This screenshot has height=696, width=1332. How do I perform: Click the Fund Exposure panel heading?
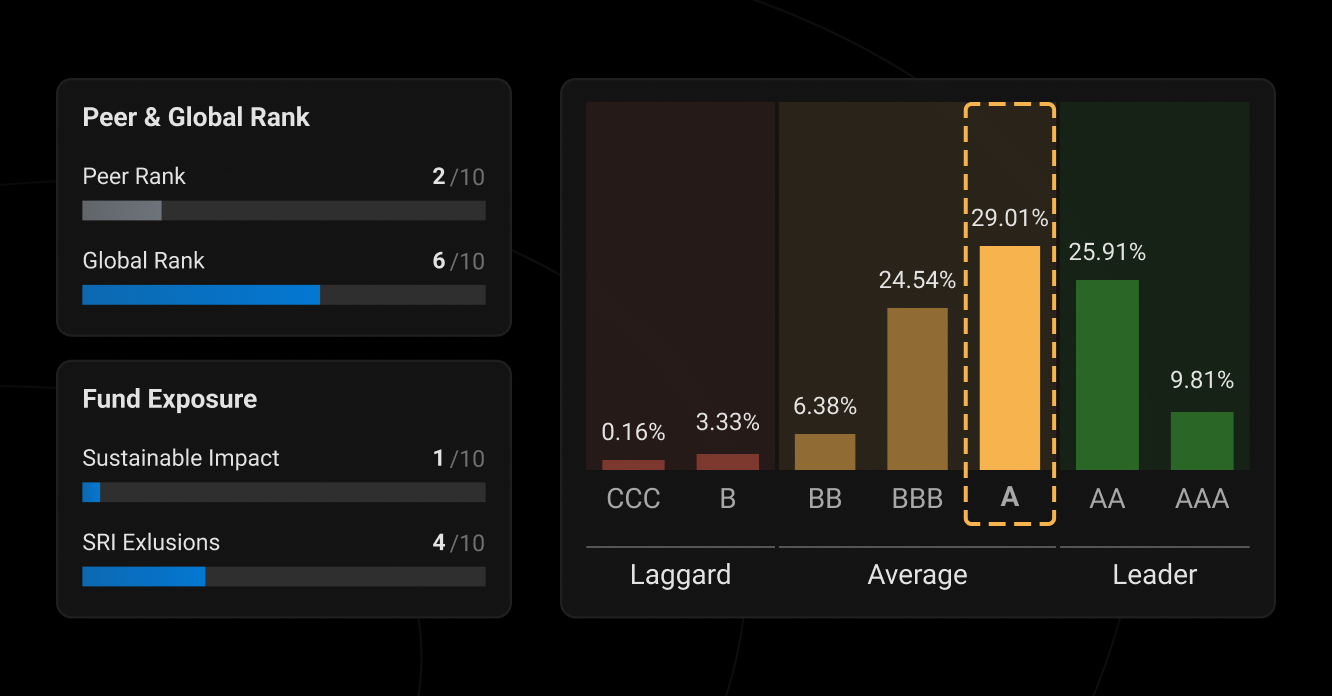[x=169, y=399]
